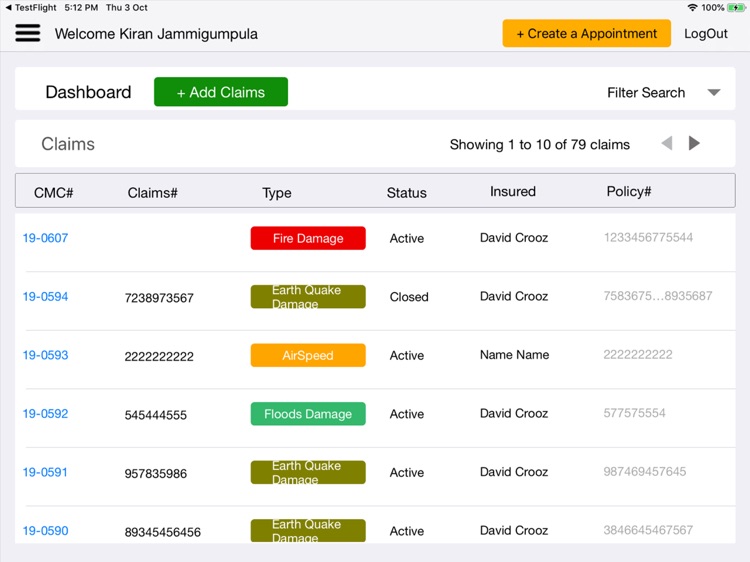Click Earth Quake Damage tag for 19-0594

[308, 297]
